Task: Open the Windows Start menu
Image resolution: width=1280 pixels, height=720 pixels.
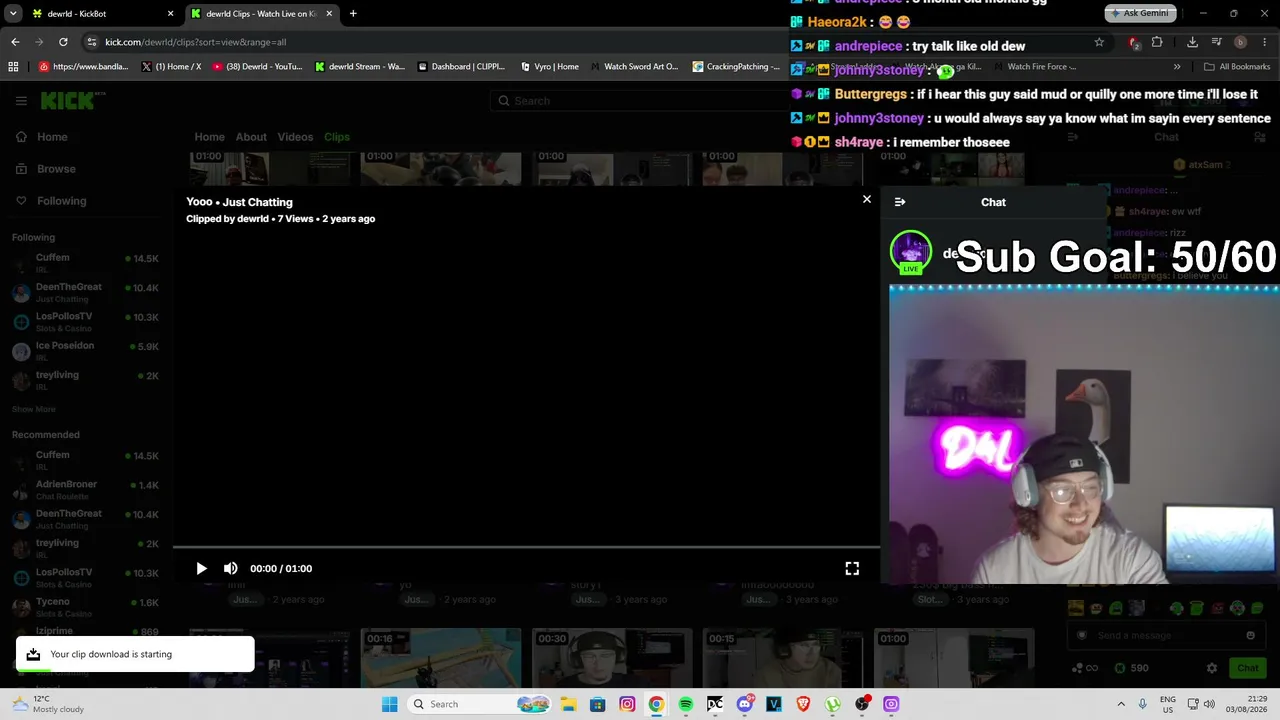Action: pos(389,704)
